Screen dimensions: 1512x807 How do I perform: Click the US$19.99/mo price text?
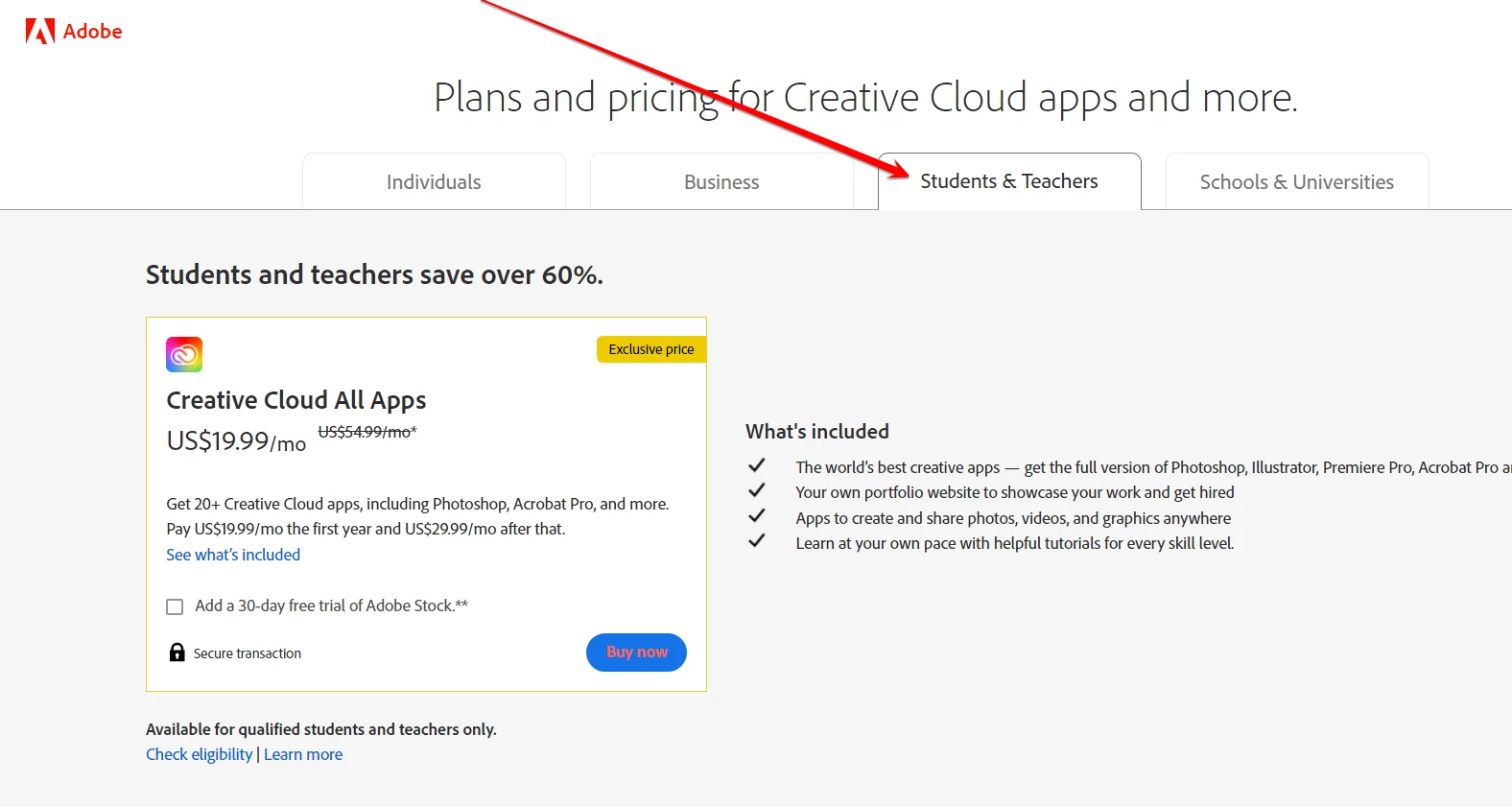(x=236, y=441)
